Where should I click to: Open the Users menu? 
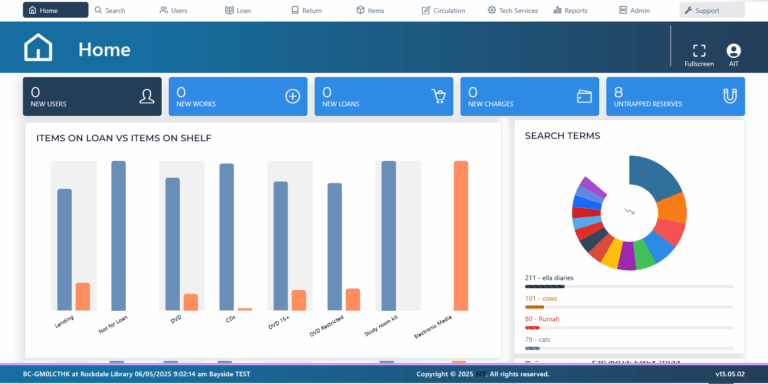(x=173, y=10)
